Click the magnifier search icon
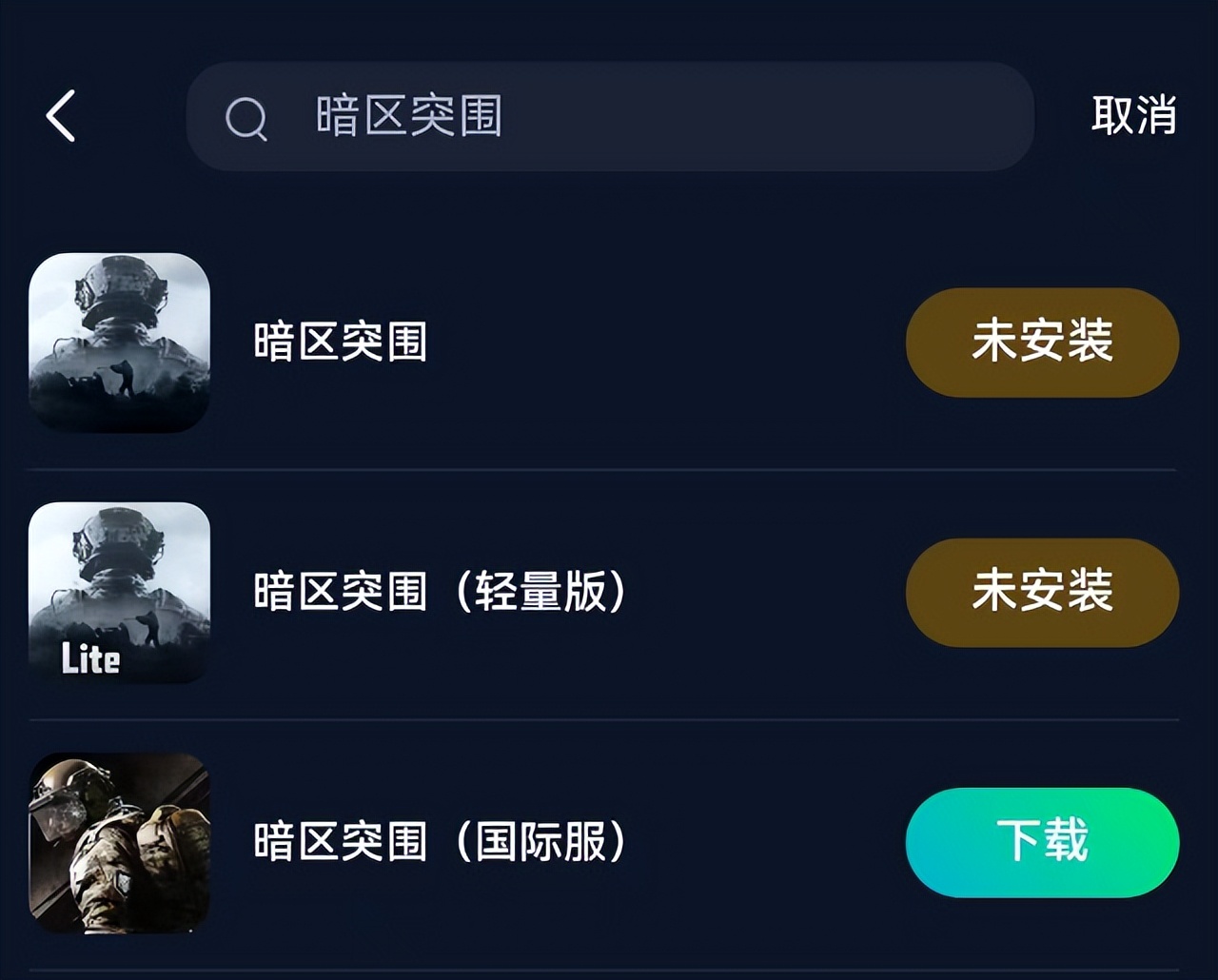This screenshot has width=1218, height=980. 246,119
